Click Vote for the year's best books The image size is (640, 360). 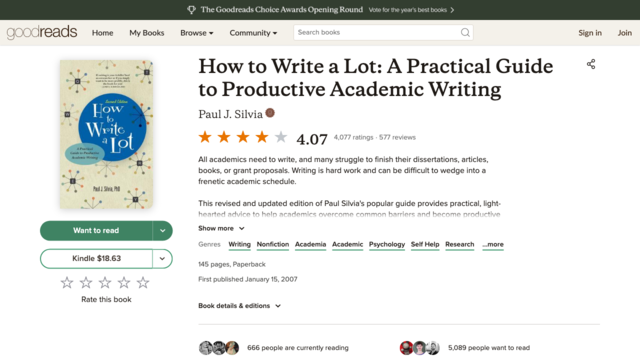[x=407, y=10]
